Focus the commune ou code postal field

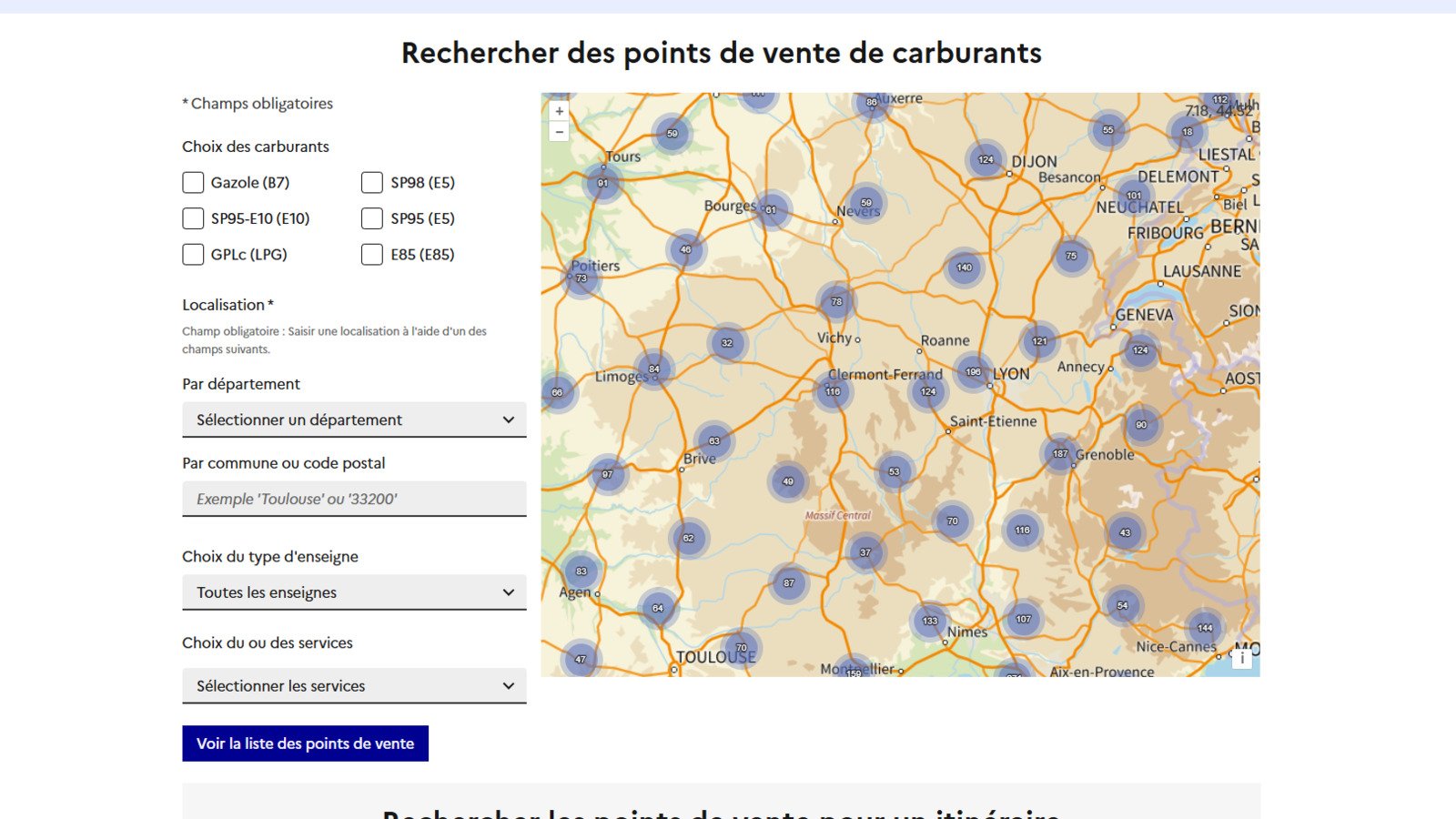click(x=354, y=499)
